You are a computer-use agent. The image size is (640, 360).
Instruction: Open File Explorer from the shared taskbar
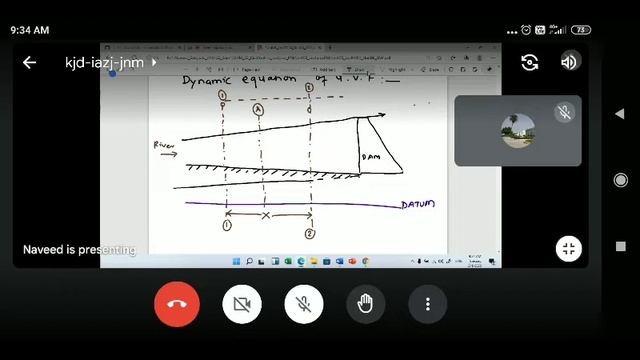pos(313,261)
